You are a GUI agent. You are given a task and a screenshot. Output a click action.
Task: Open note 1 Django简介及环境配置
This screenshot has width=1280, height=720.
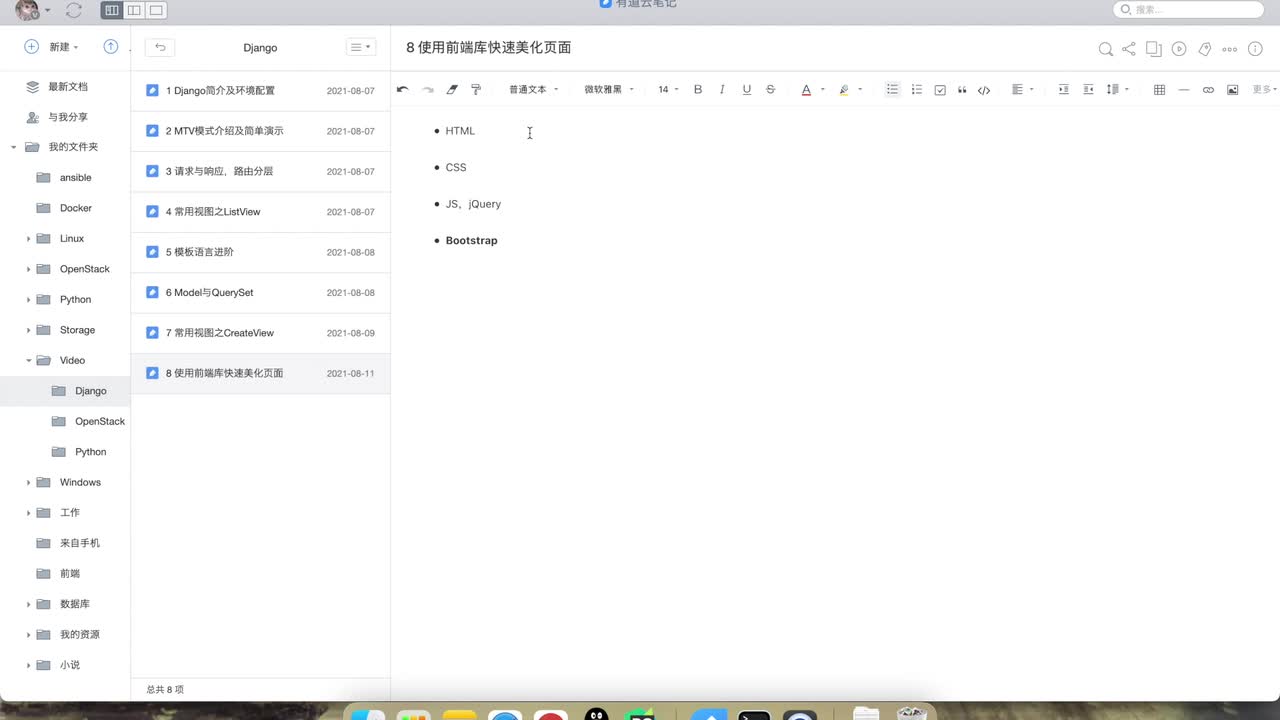pyautogui.click(x=260, y=91)
